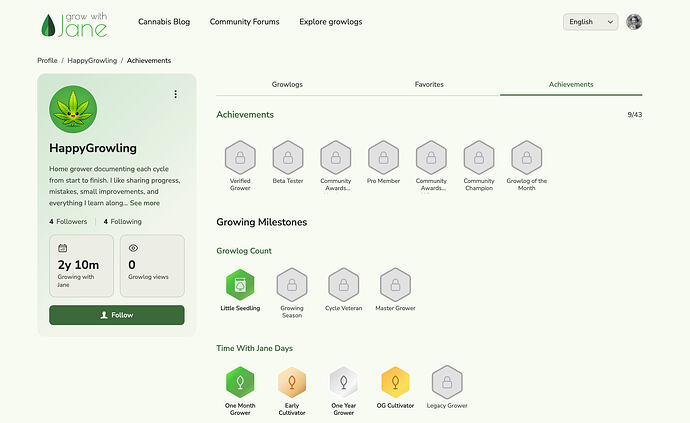Select the Achievements tab
The image size is (690, 423).
pyautogui.click(x=571, y=85)
